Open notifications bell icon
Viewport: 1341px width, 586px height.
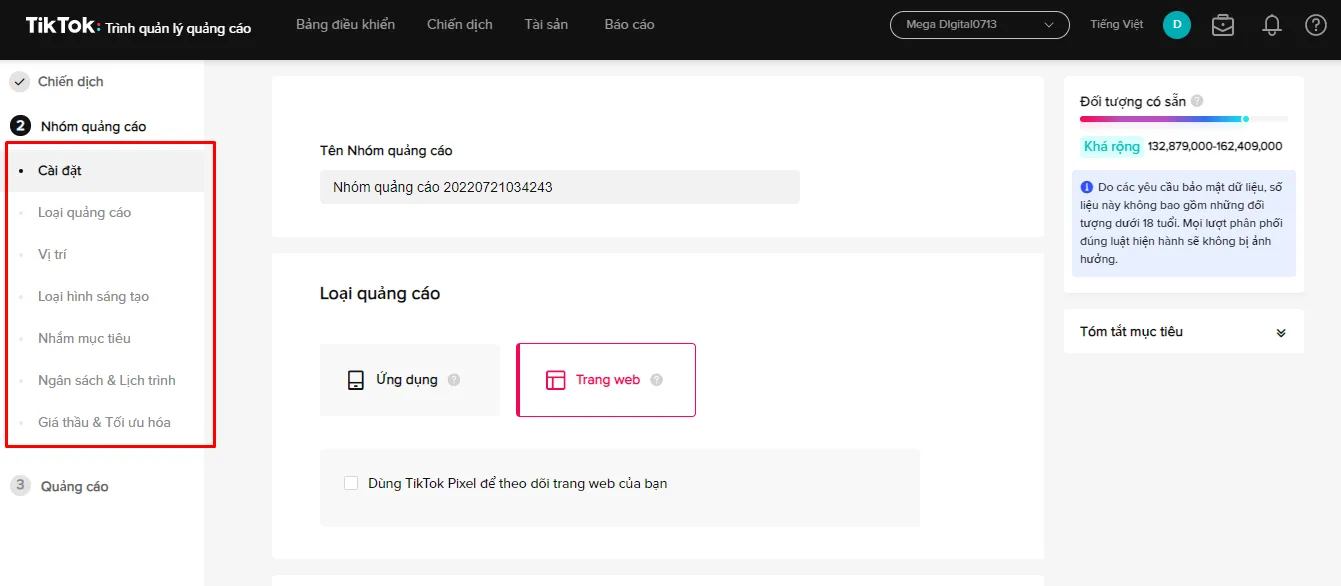(x=1272, y=25)
